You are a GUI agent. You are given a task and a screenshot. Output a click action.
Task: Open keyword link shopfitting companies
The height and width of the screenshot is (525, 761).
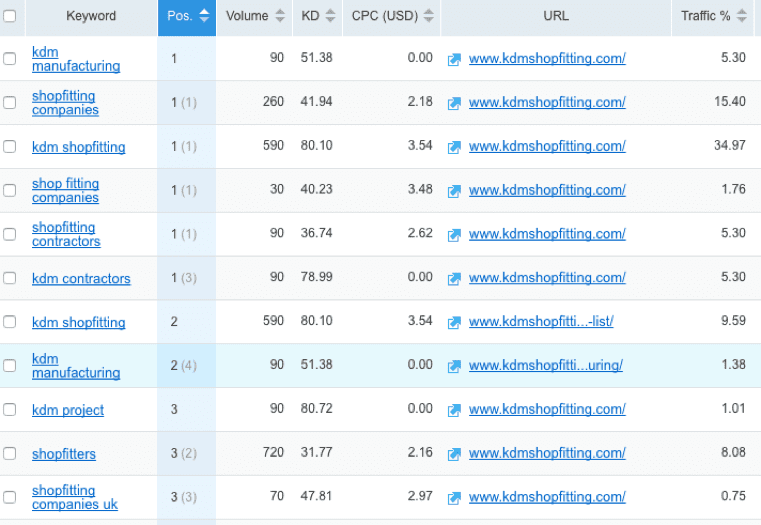point(65,102)
